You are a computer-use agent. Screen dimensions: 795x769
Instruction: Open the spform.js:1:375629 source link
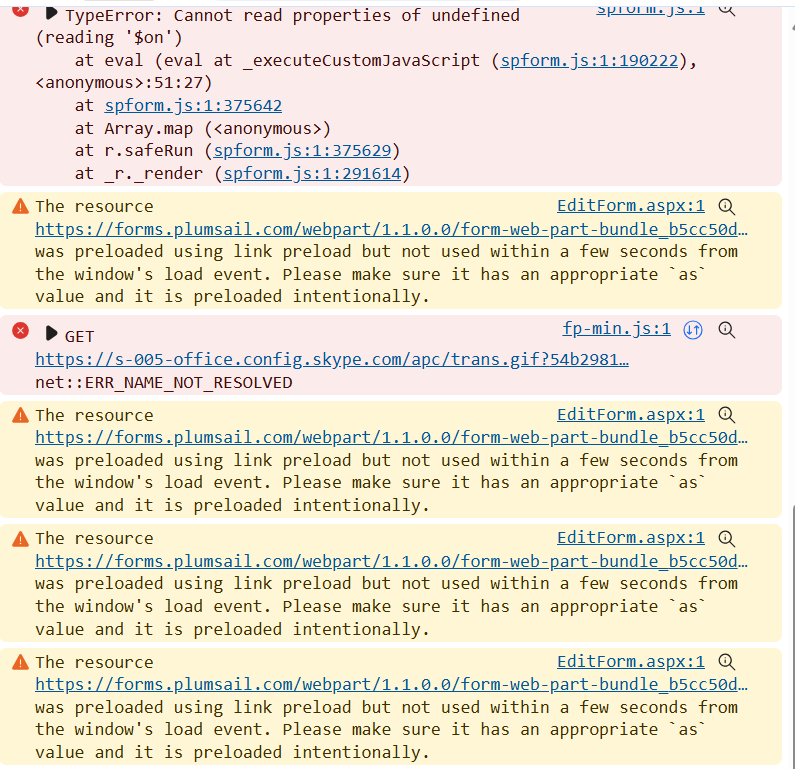tap(304, 151)
